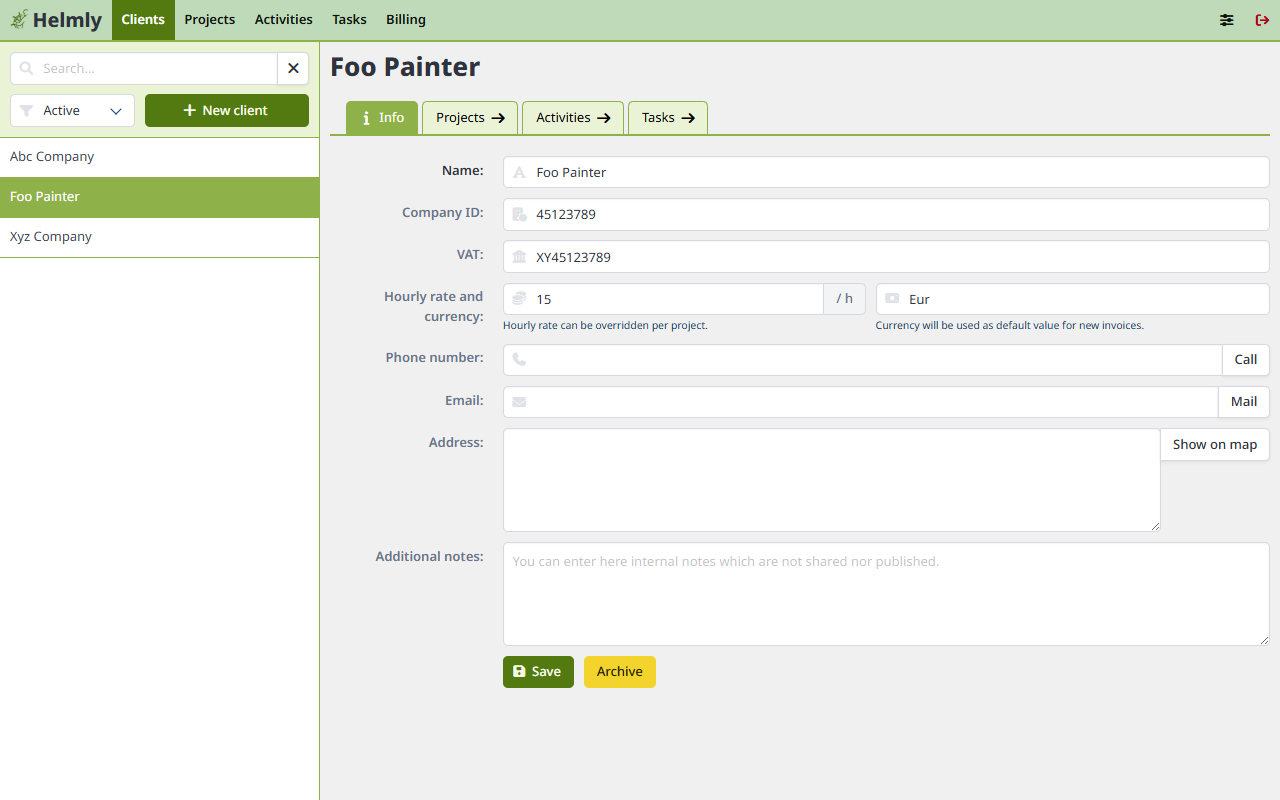
Task: Click the VAT input field
Action: tap(886, 257)
